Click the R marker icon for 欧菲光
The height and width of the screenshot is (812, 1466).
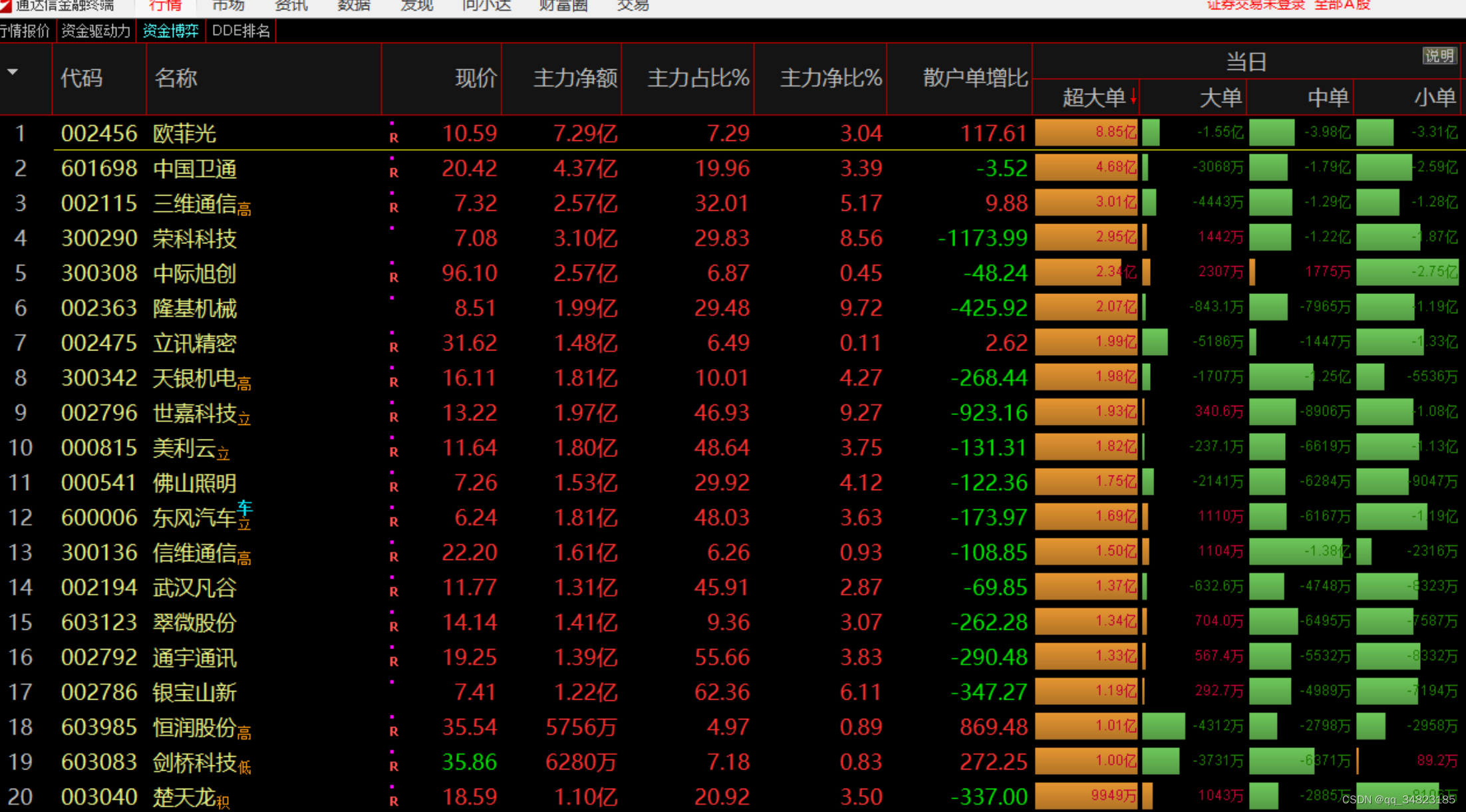[x=394, y=137]
